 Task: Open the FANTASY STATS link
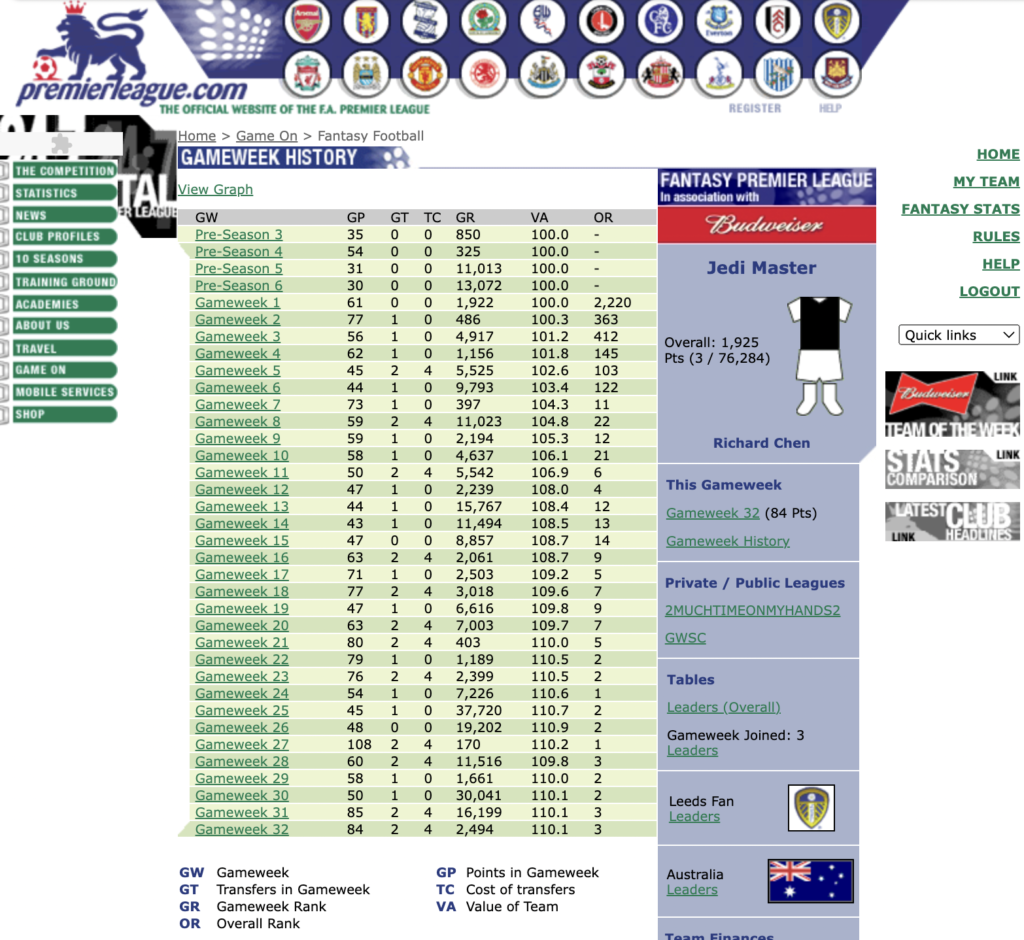[961, 209]
